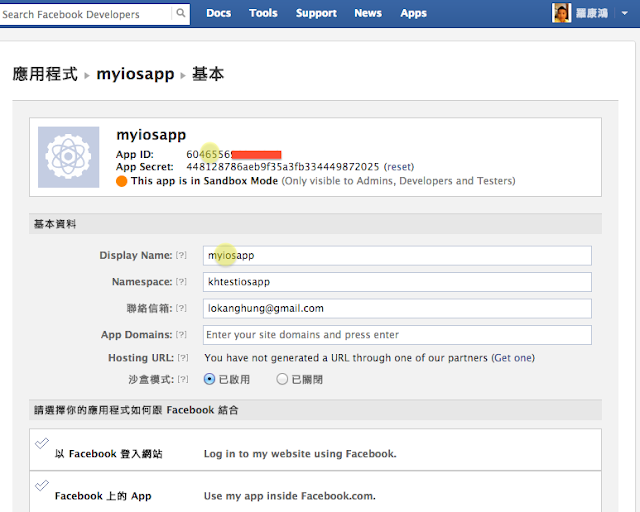640x512 pixels.
Task: Click the orange Sandbox Mode indicator dot
Action: pyautogui.click(x=122, y=181)
